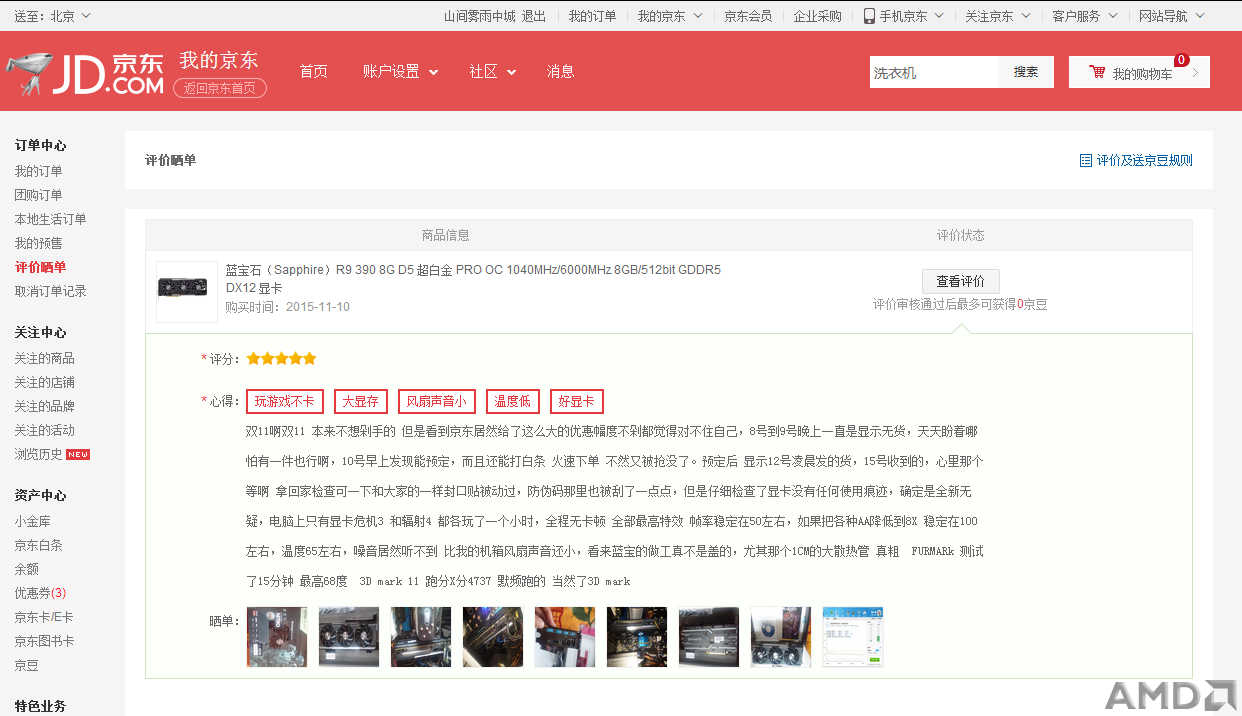
Task: Click 退出 to log out
Action: 534,16
